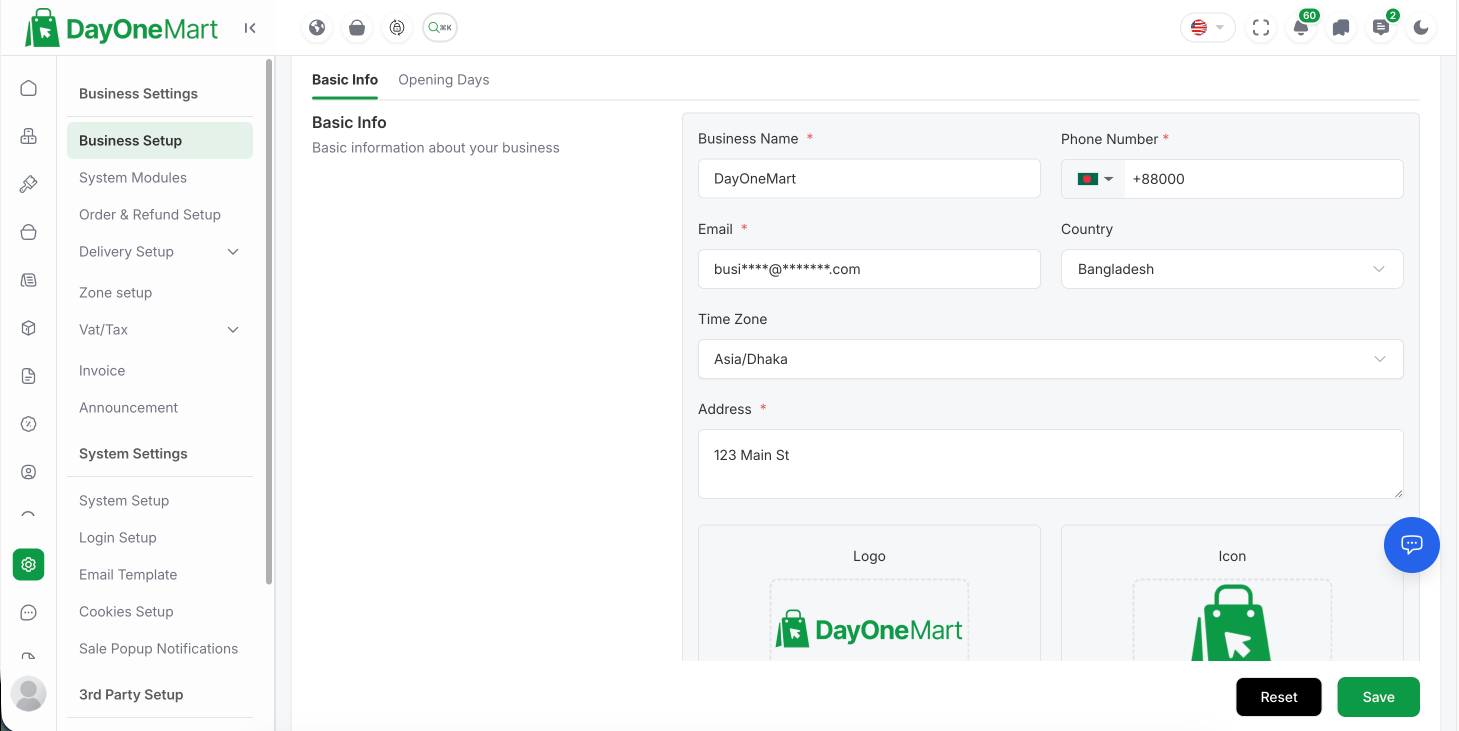Click the DayOneMart logo in the header
This screenshot has height=731, width=1459.
pos(121,28)
